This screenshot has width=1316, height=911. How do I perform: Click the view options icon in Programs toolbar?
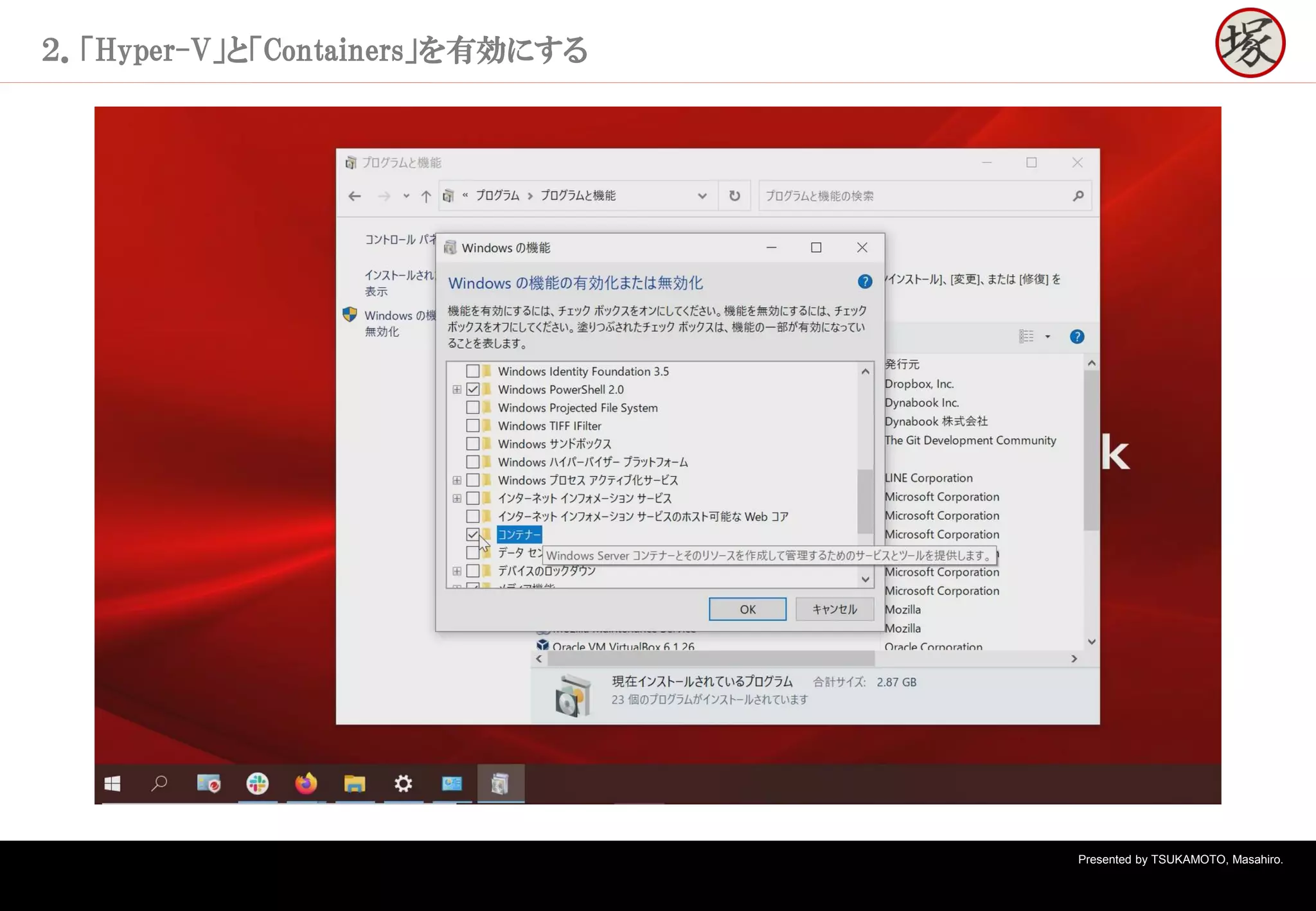point(1026,337)
